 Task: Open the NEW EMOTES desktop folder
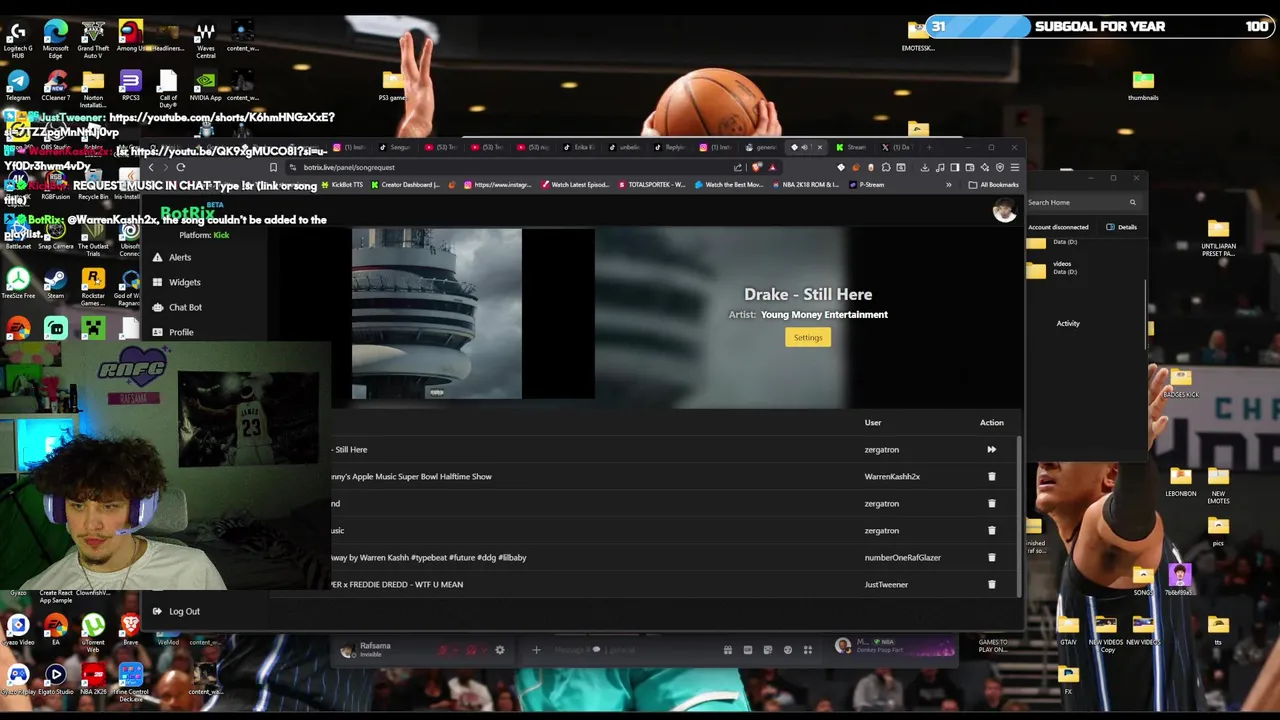tap(1218, 483)
